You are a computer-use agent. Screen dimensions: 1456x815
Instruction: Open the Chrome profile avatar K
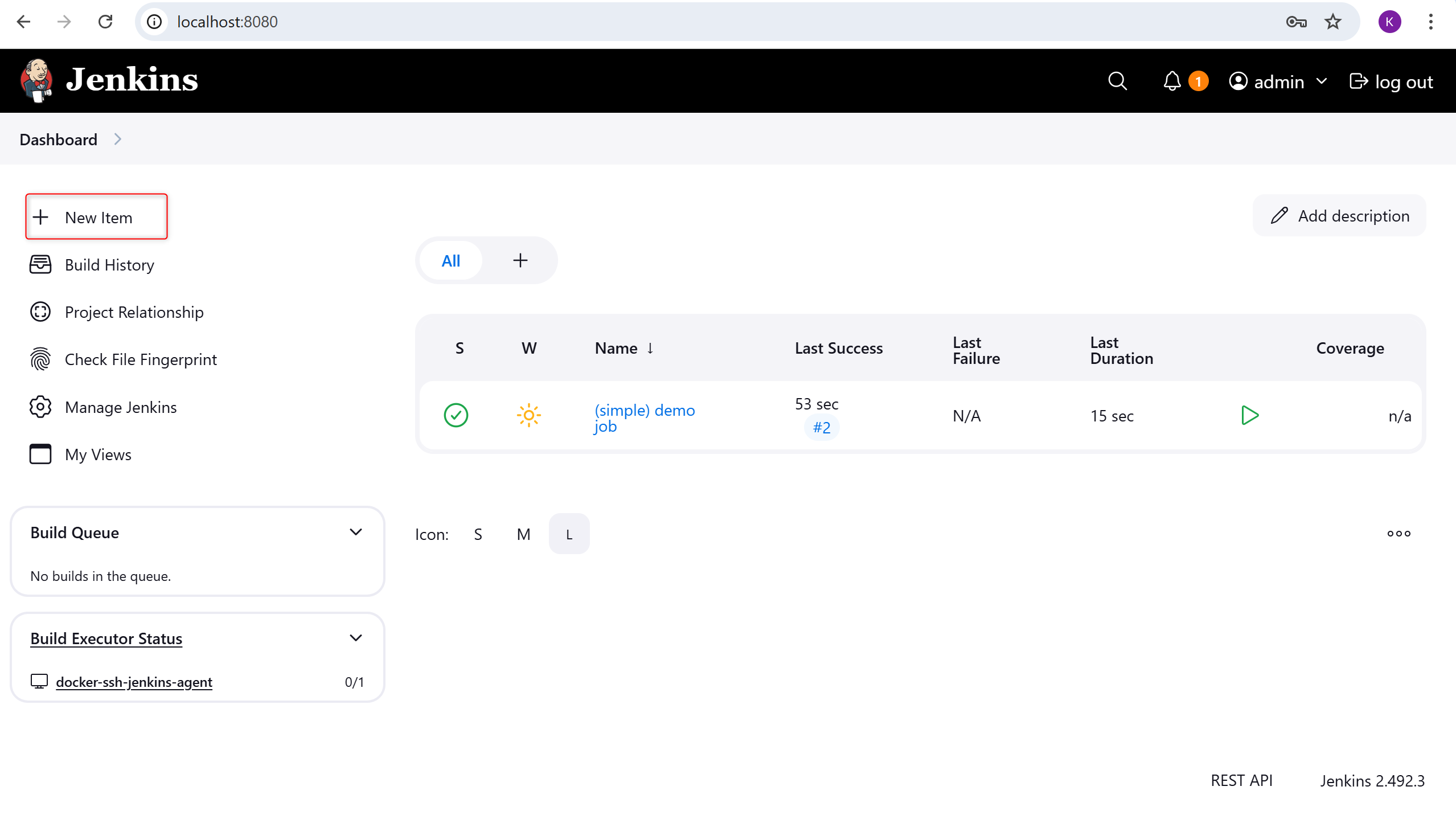(1389, 22)
